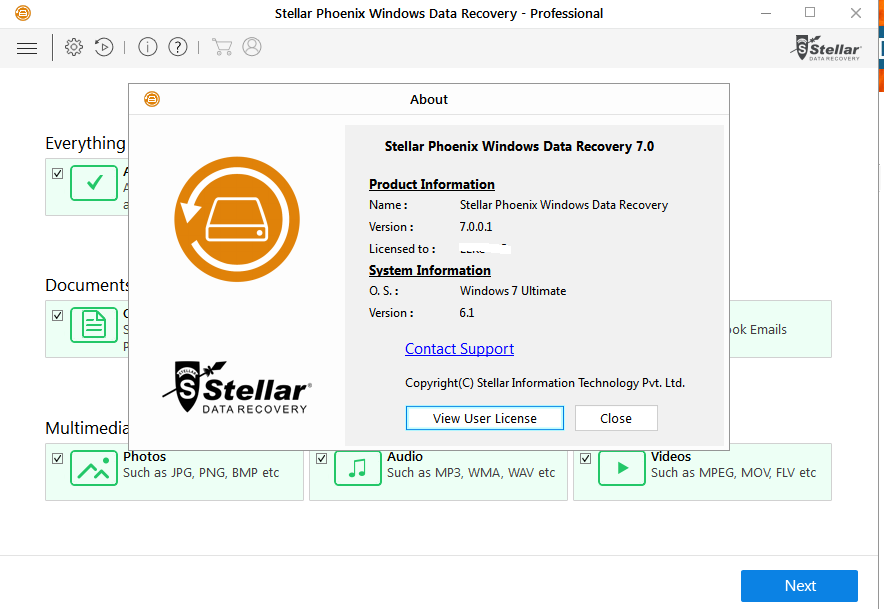Click the Multimedia section heading
This screenshot has height=609, width=884.
(87, 429)
